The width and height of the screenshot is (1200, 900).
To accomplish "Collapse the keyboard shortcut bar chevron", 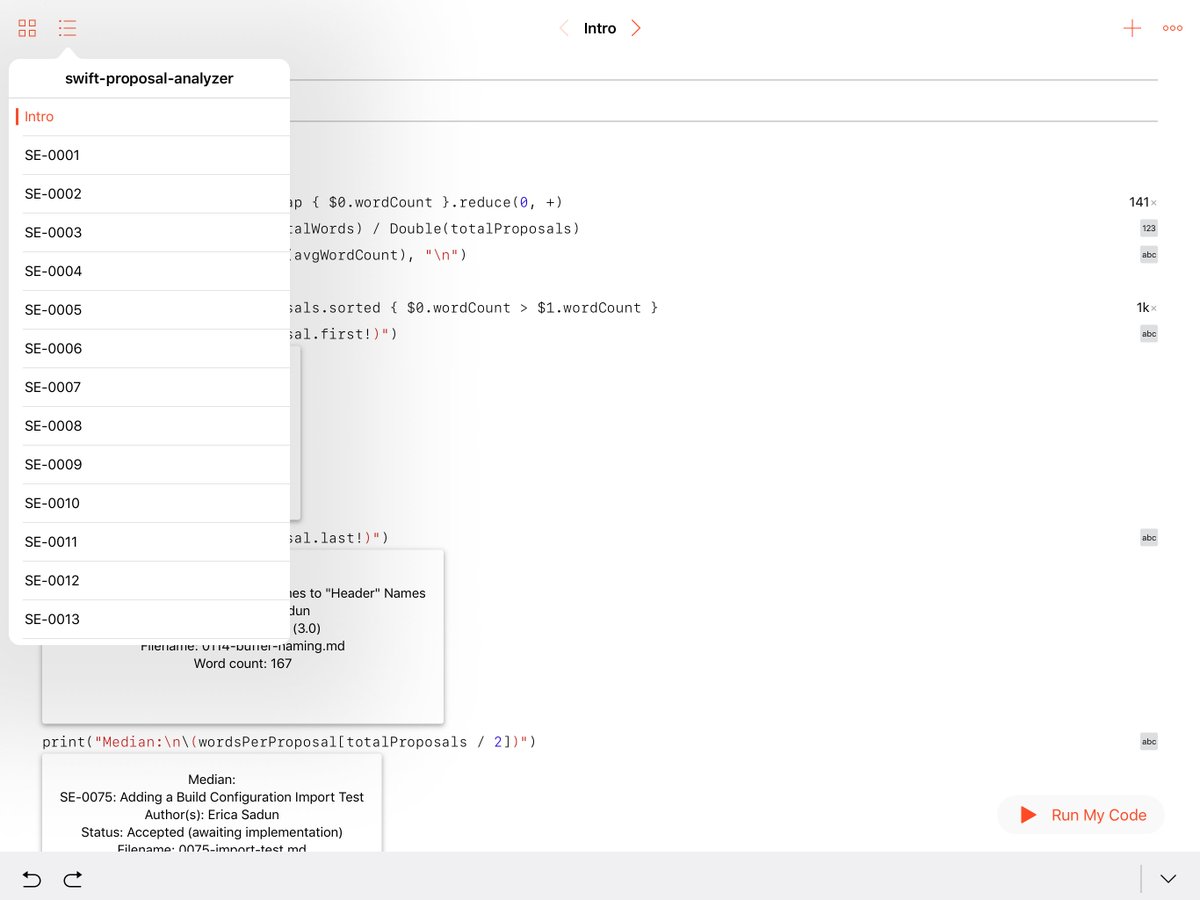I will 1168,879.
